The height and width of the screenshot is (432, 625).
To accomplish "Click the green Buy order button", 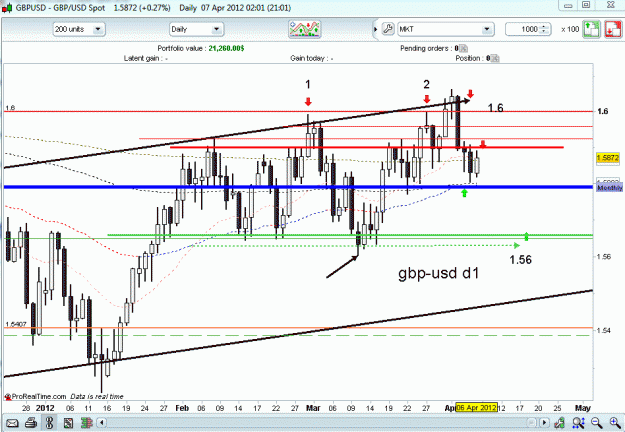I will (x=592, y=29).
